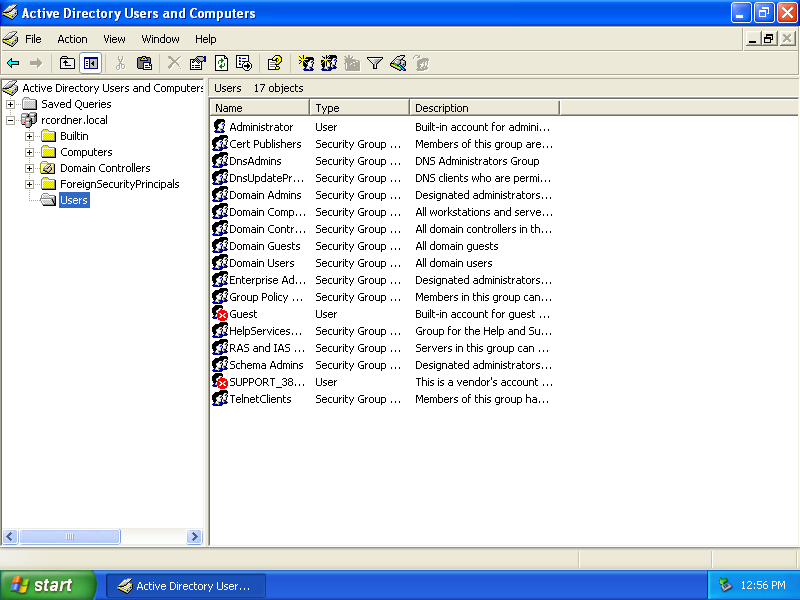
Task: Select the Schema Admins group icon
Action: [220, 365]
